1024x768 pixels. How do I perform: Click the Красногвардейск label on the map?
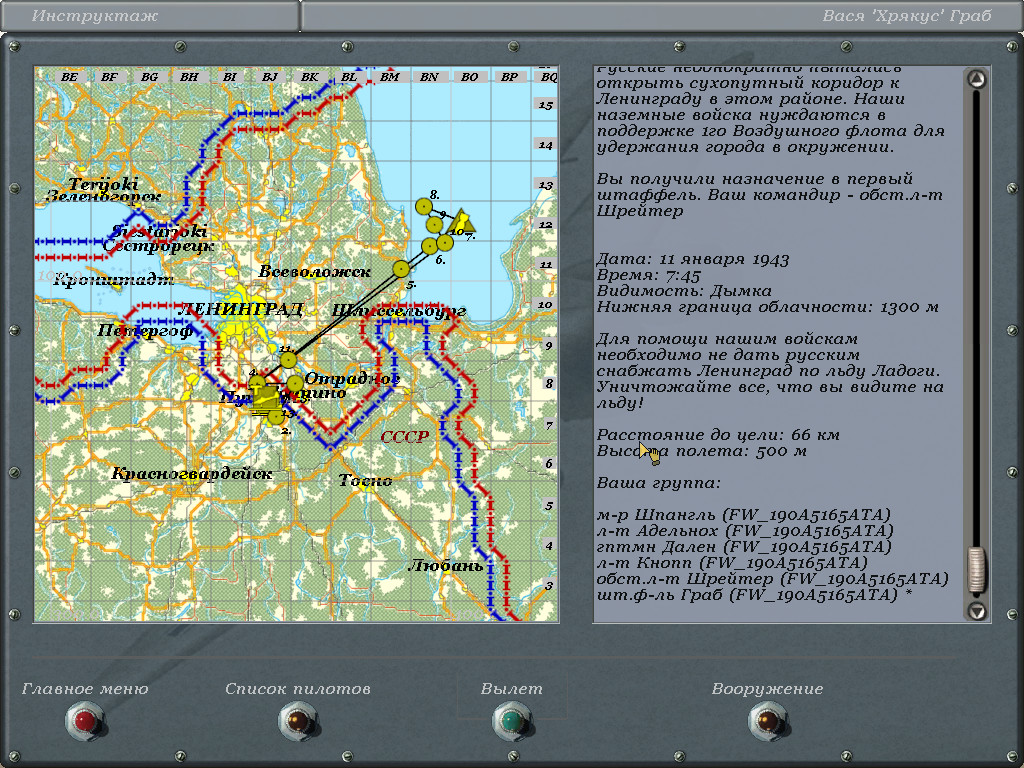pos(192,473)
